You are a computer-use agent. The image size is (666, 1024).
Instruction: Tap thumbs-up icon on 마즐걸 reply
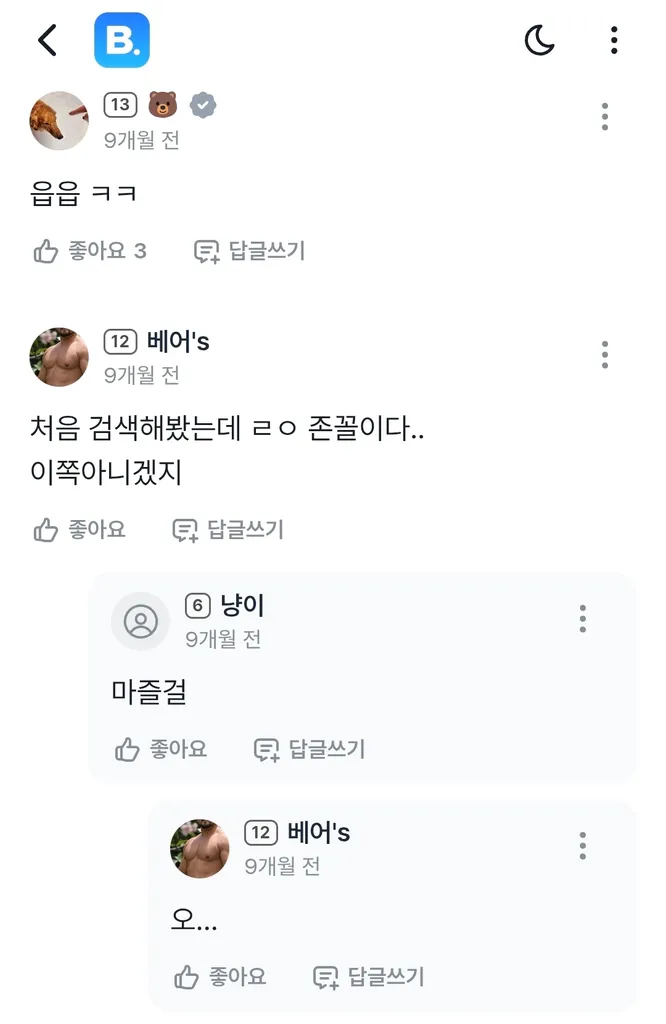point(127,749)
